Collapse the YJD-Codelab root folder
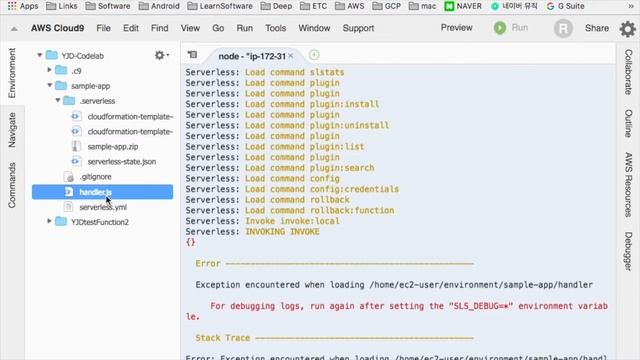640x360 pixels. pyautogui.click(x=40, y=55)
